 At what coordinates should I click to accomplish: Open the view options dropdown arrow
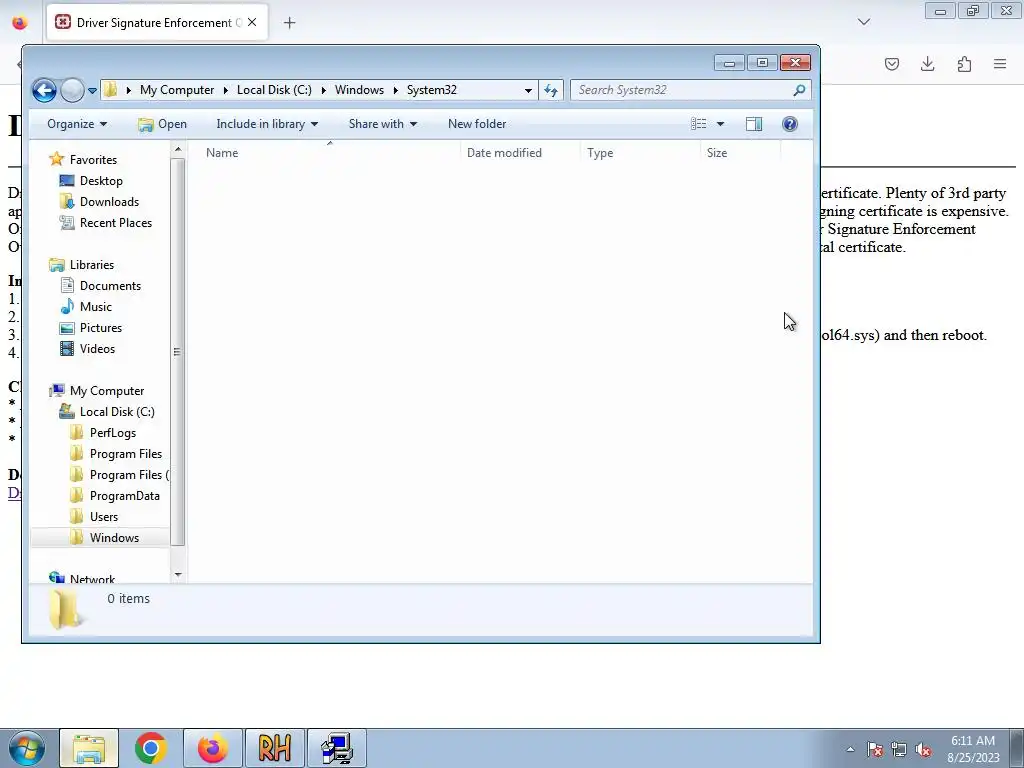(720, 124)
